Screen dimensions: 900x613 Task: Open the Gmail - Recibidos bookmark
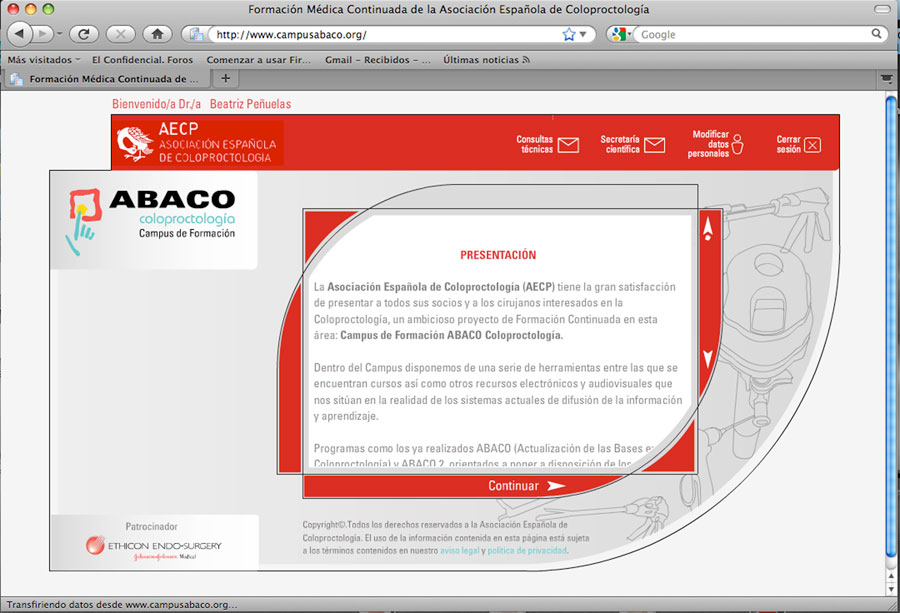(377, 60)
